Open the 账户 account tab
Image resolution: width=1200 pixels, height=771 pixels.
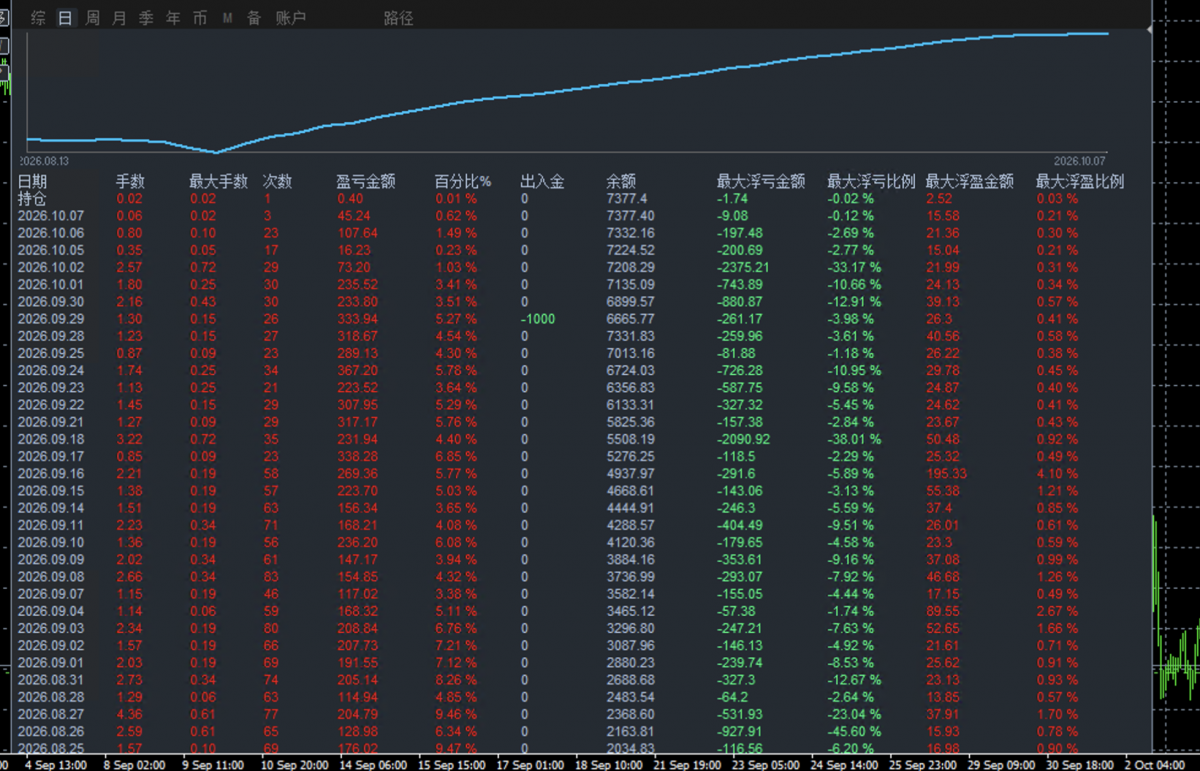[290, 18]
